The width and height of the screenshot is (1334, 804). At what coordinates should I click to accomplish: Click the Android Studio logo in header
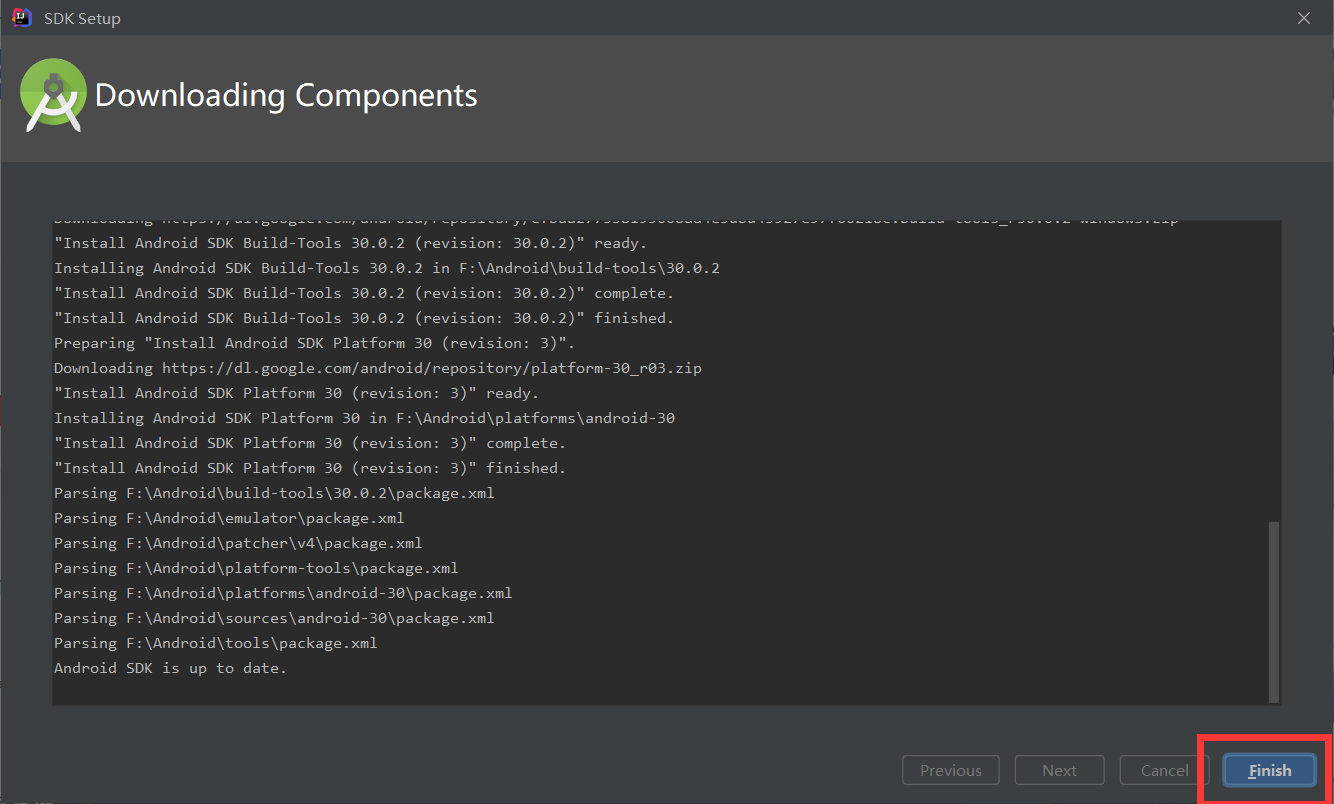pos(52,96)
